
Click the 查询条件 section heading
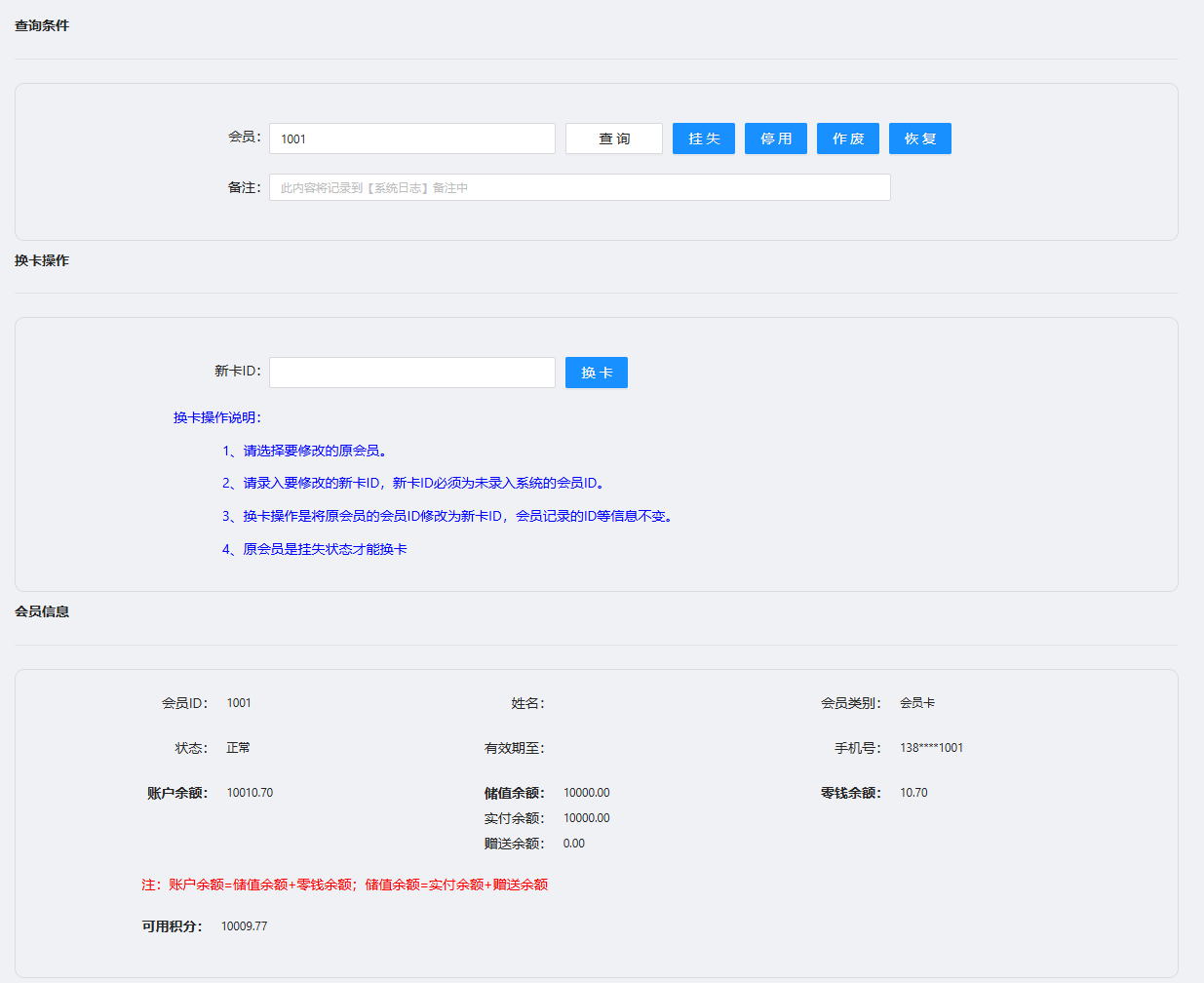pos(42,25)
